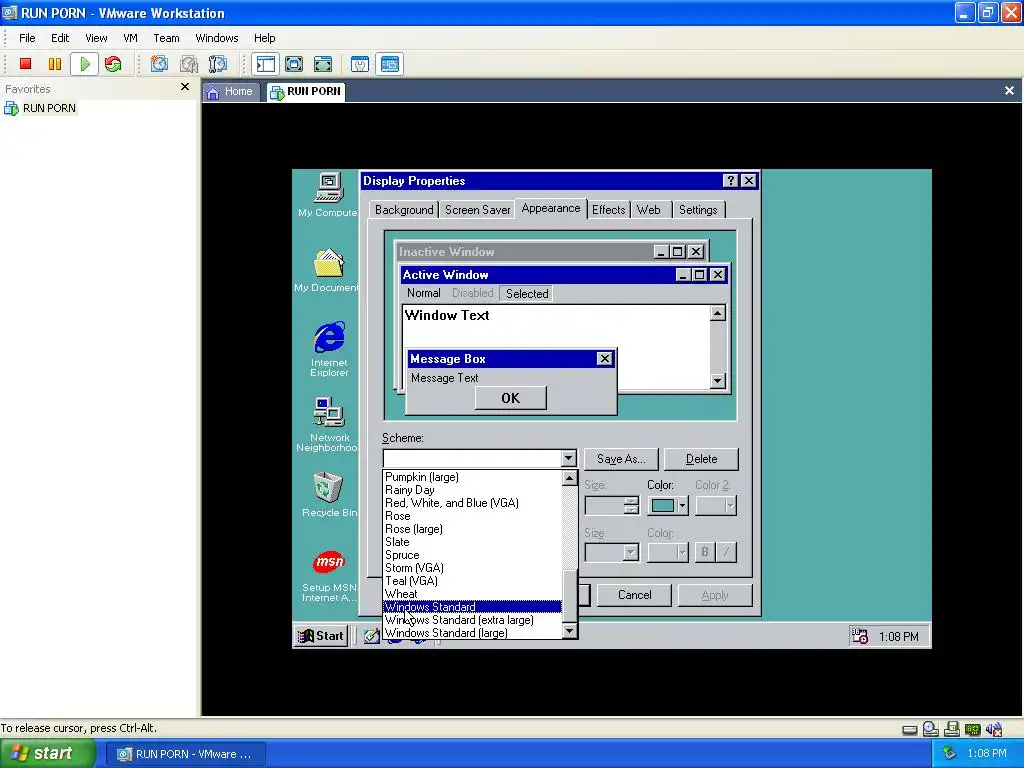This screenshot has width=1024, height=768.
Task: Open the File menu
Action: pos(27,38)
